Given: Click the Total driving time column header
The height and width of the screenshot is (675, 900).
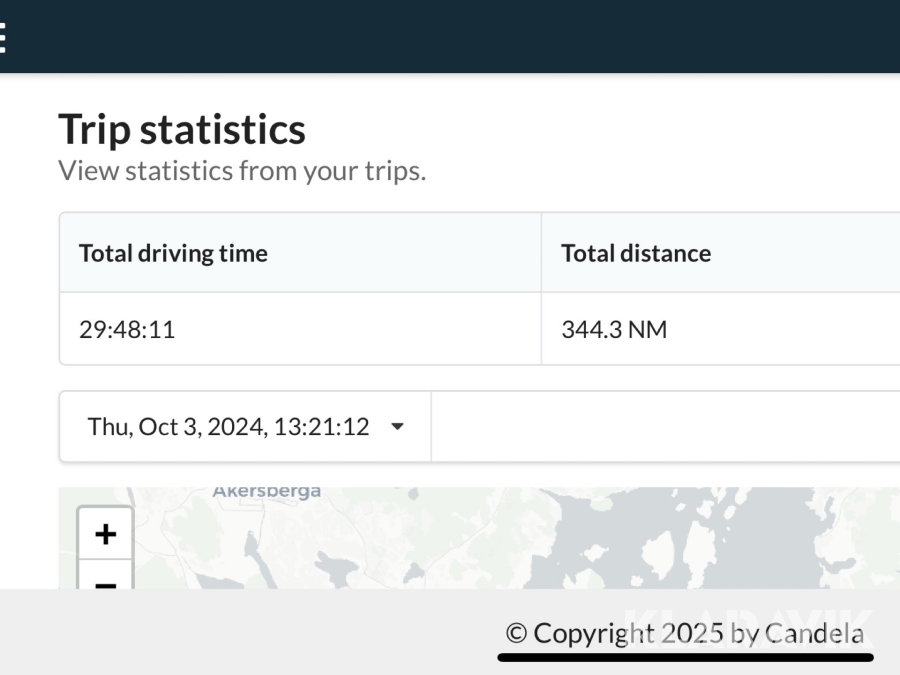Looking at the screenshot, I should coord(173,253).
